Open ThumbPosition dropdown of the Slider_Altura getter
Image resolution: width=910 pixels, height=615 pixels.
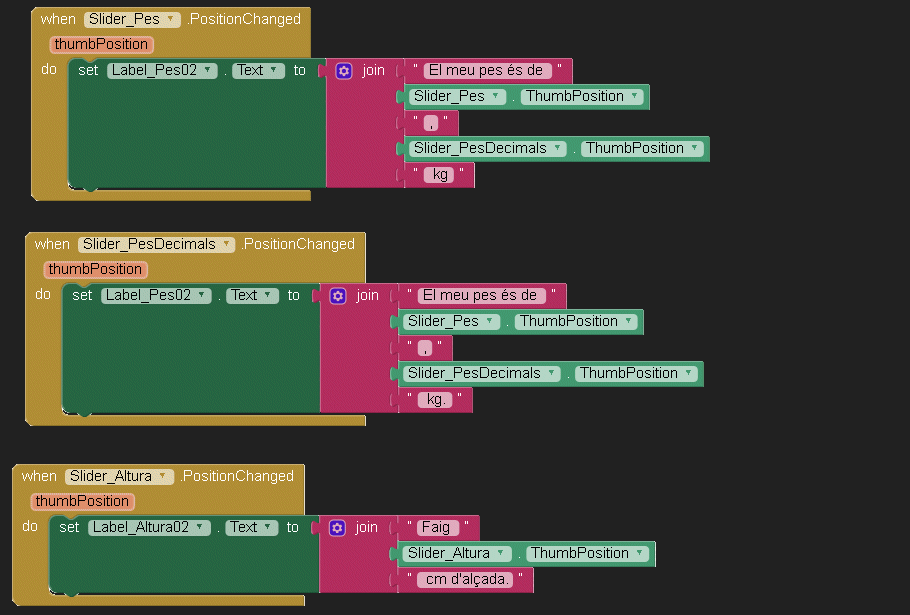click(640, 553)
